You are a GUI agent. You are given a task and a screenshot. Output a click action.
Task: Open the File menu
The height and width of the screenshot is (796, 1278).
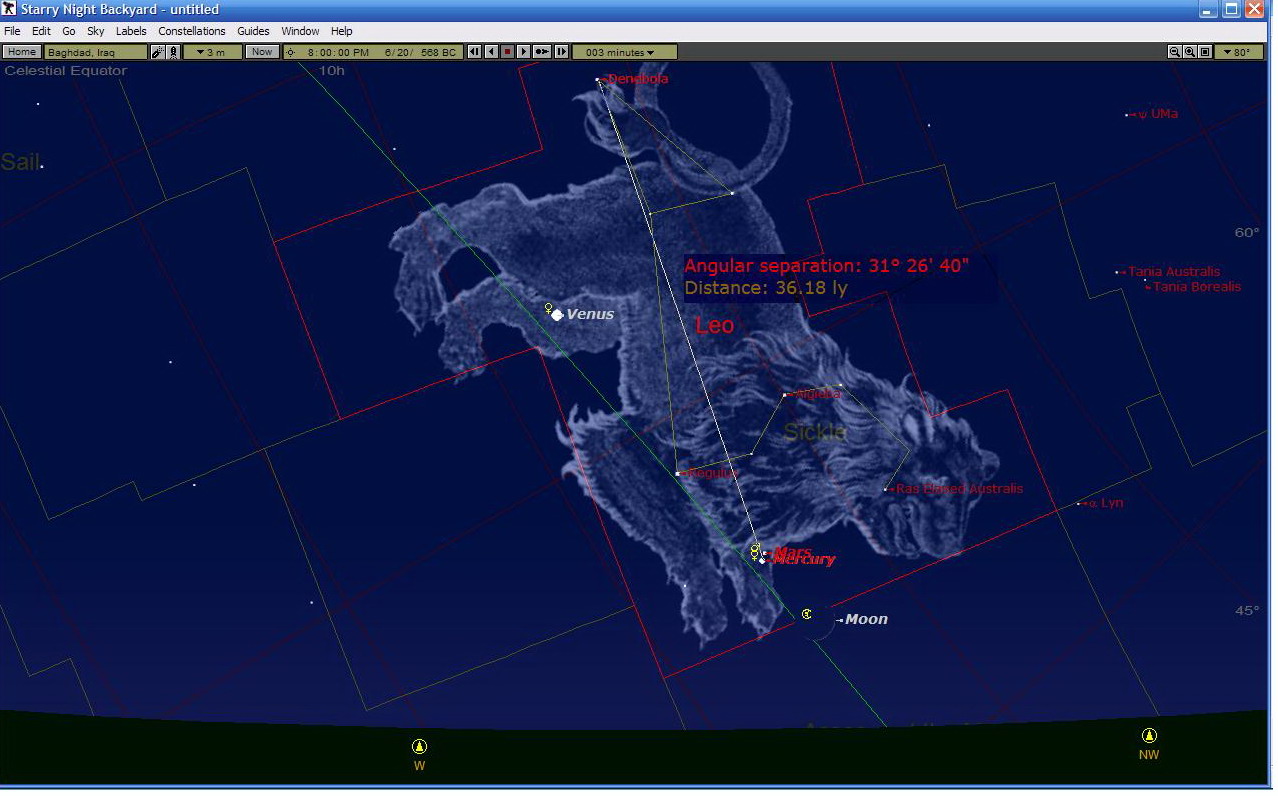point(12,31)
